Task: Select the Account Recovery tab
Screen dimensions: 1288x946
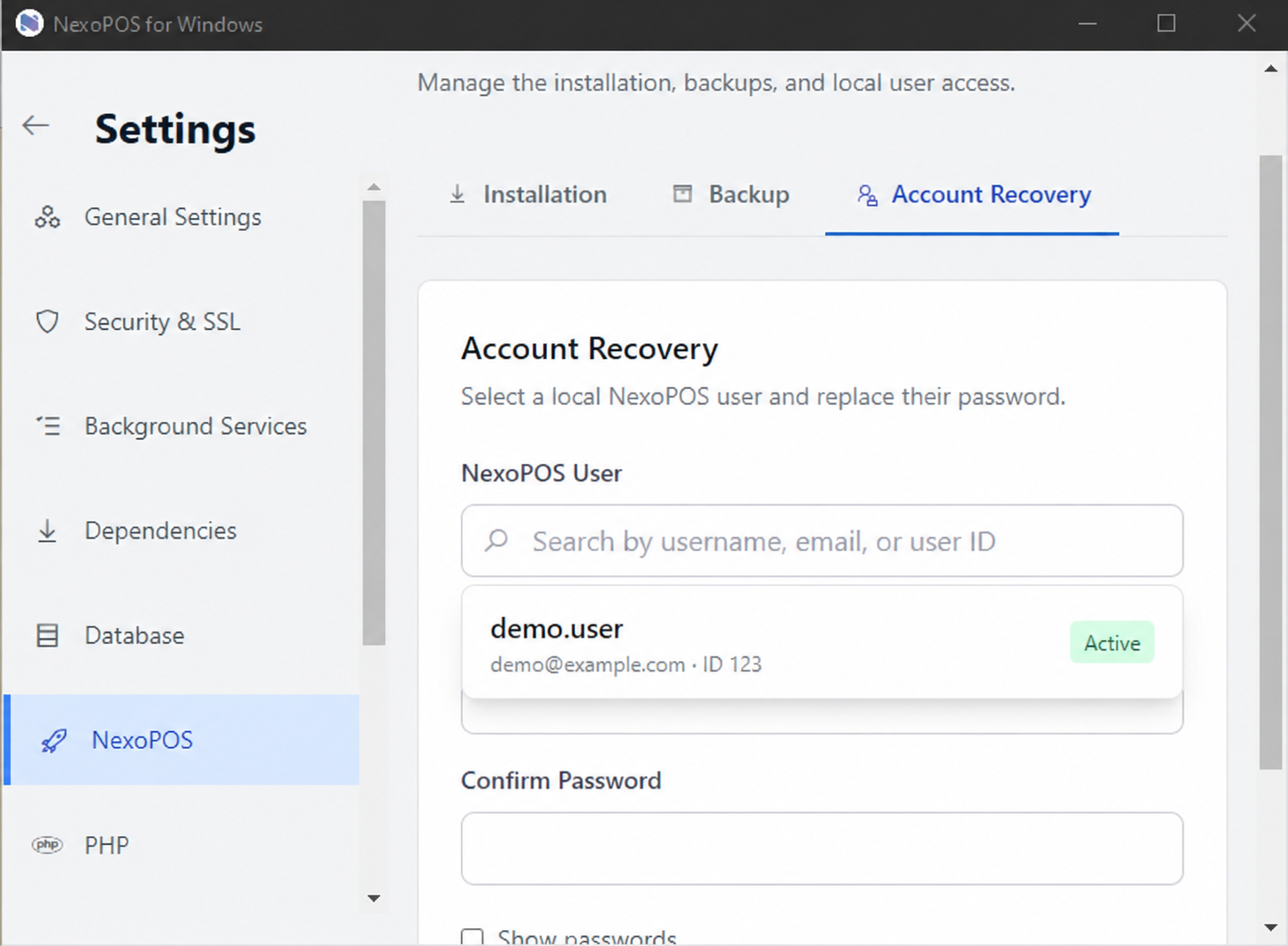Action: 973,194
